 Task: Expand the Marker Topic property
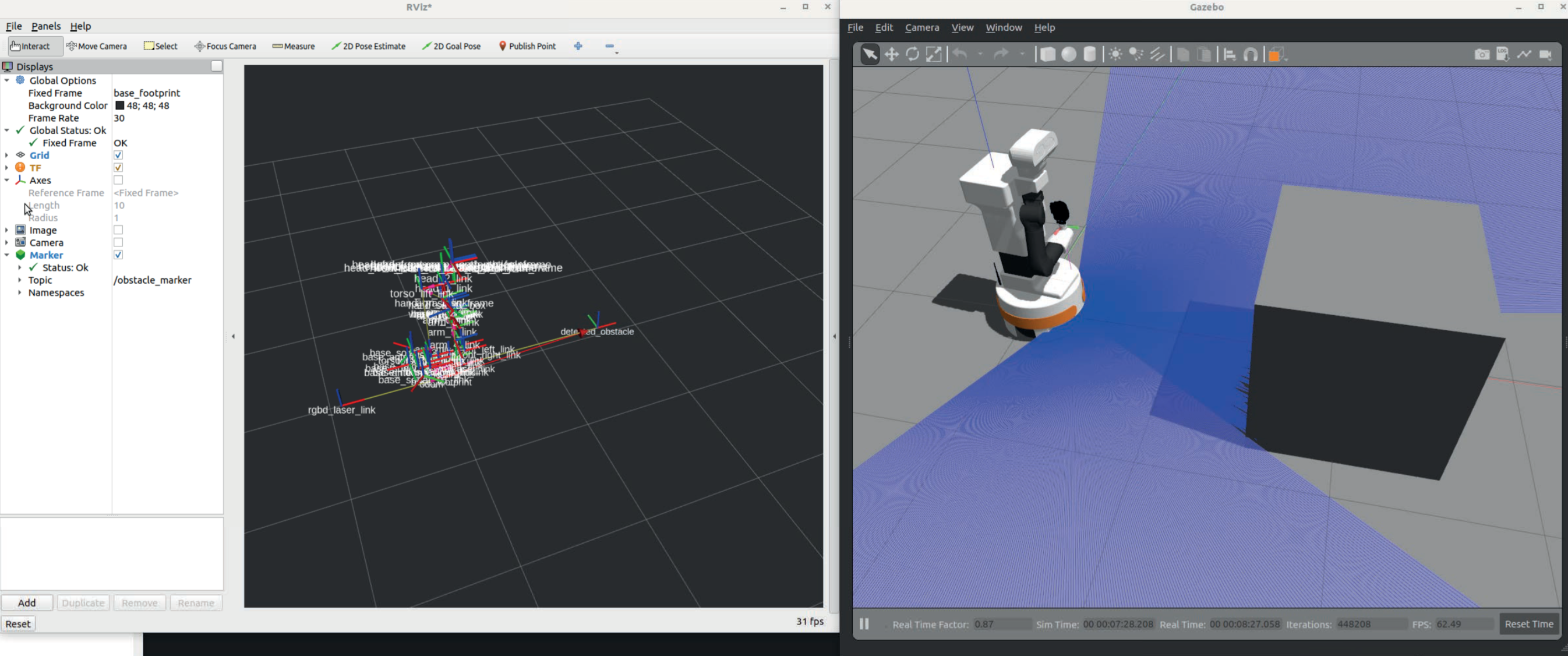[19, 280]
